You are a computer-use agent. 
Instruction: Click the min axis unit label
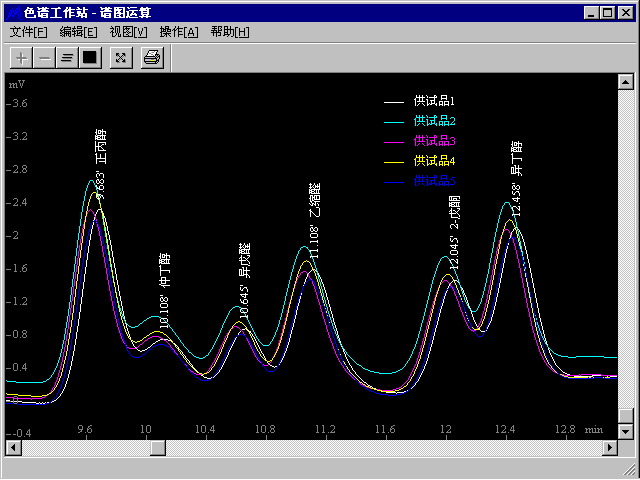pyautogui.click(x=594, y=429)
